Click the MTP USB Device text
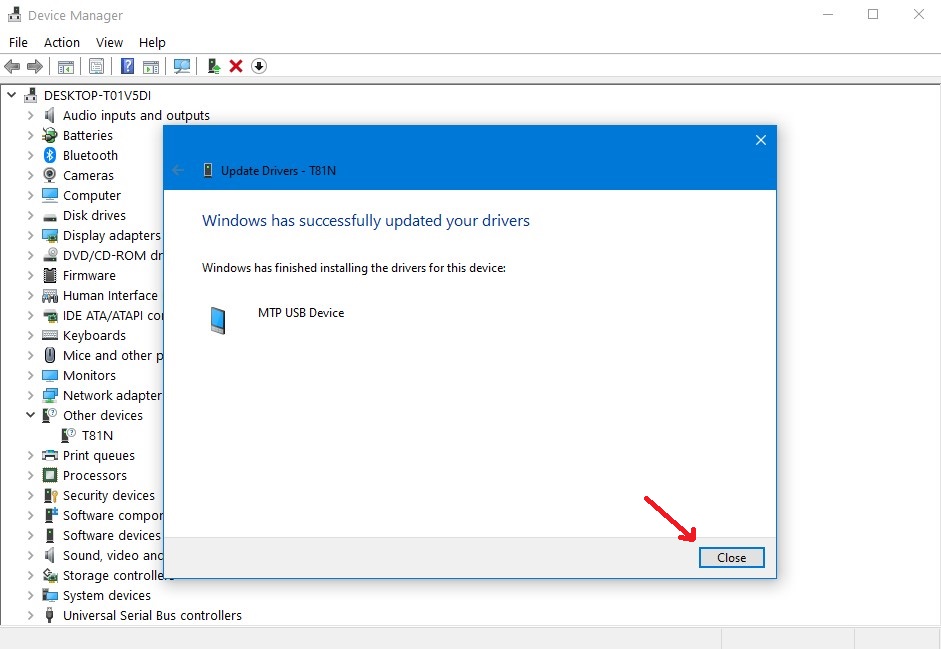 point(301,313)
